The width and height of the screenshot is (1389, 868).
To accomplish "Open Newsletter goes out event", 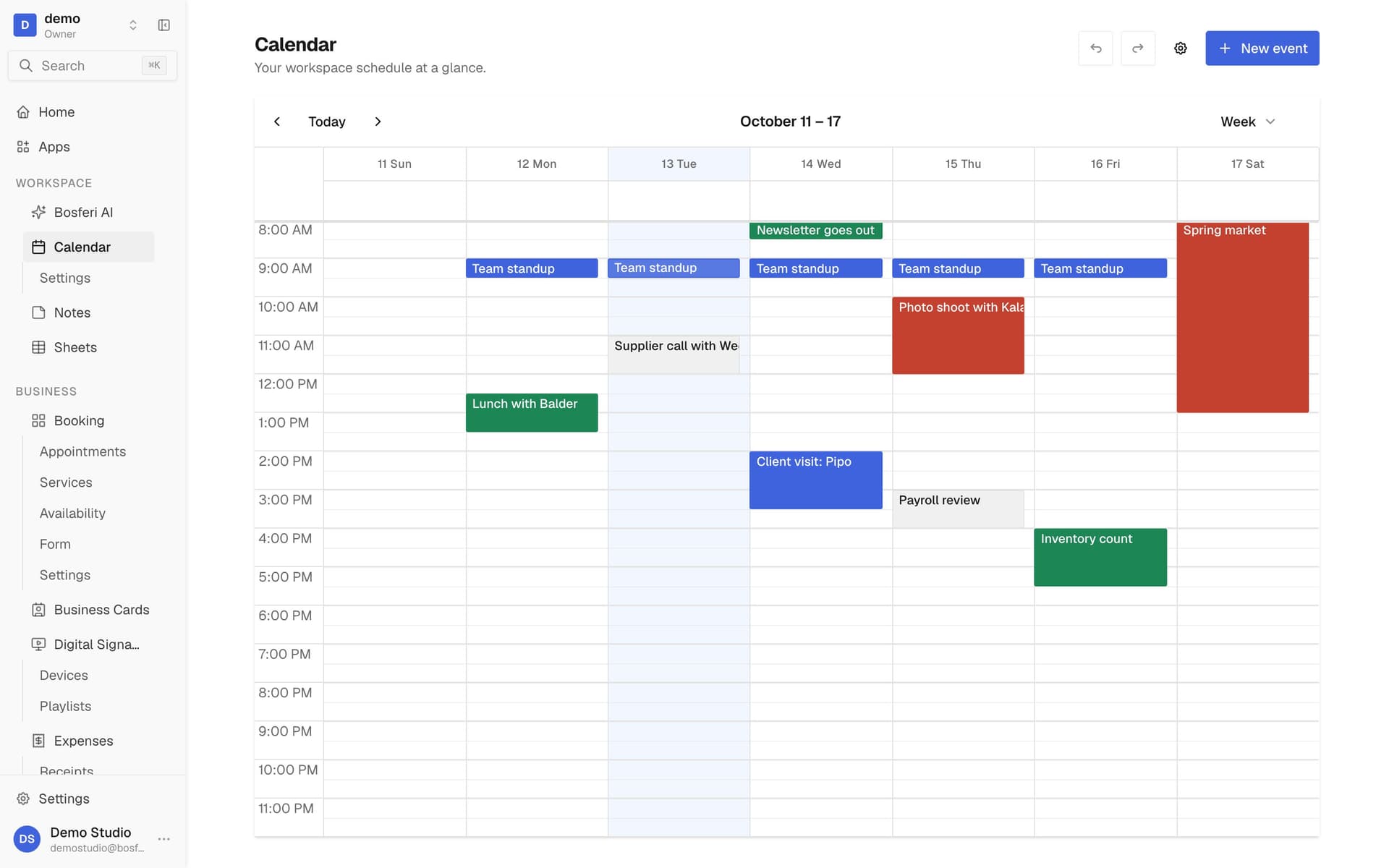I will click(815, 231).
